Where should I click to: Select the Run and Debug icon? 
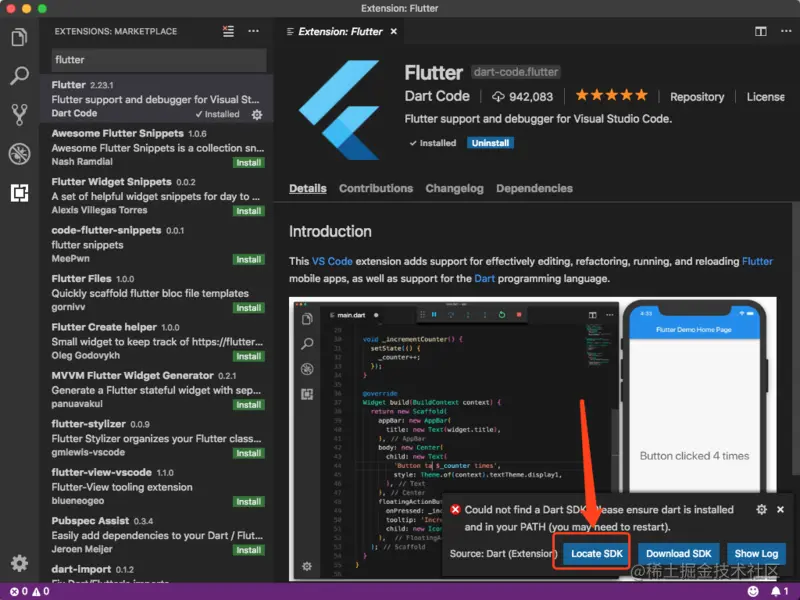18,152
